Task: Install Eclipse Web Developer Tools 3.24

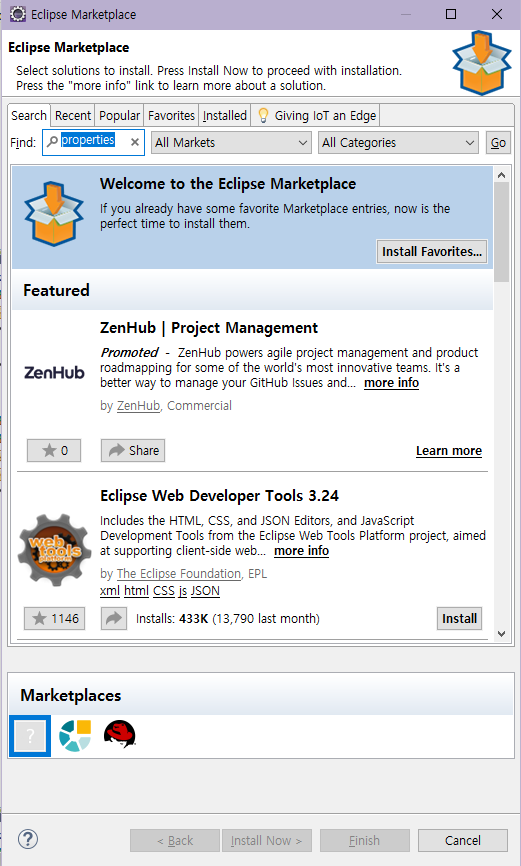Action: point(459,619)
